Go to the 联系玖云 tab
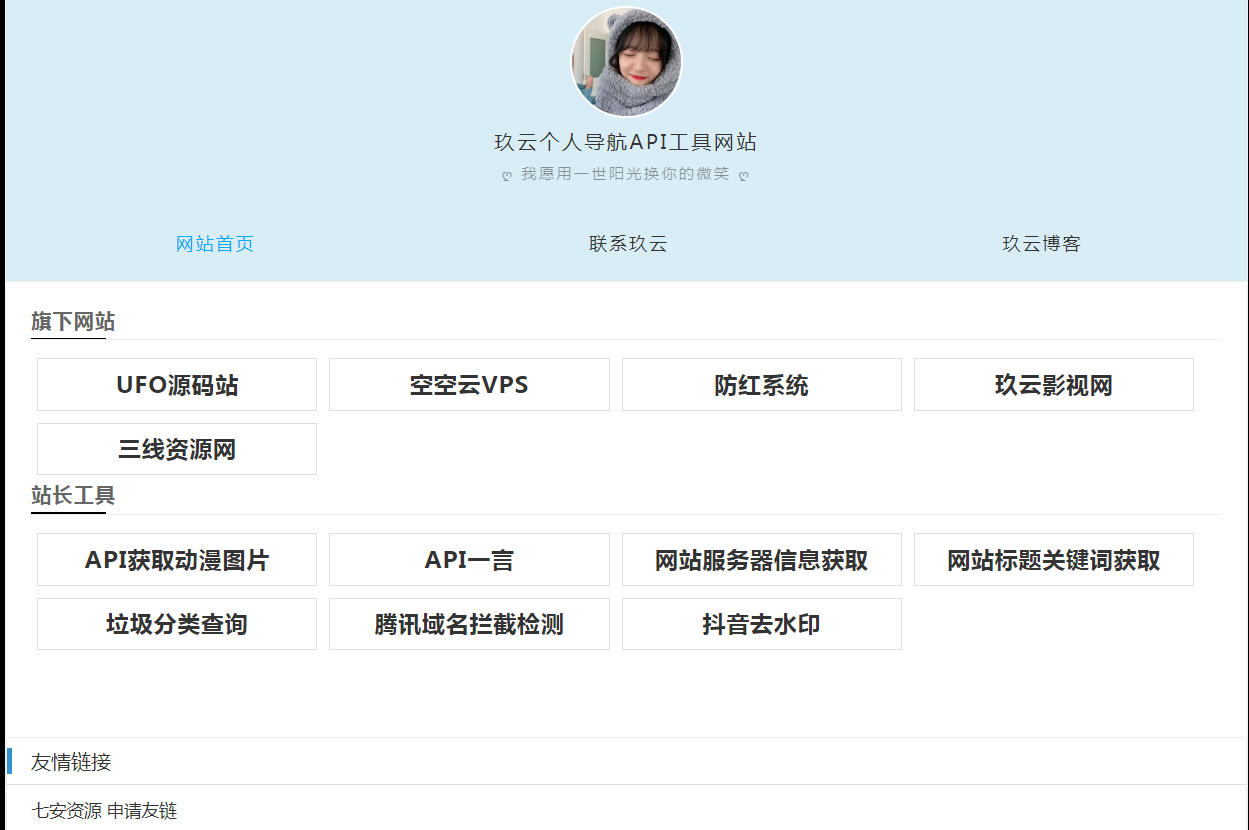This screenshot has width=1249, height=830. pos(628,244)
